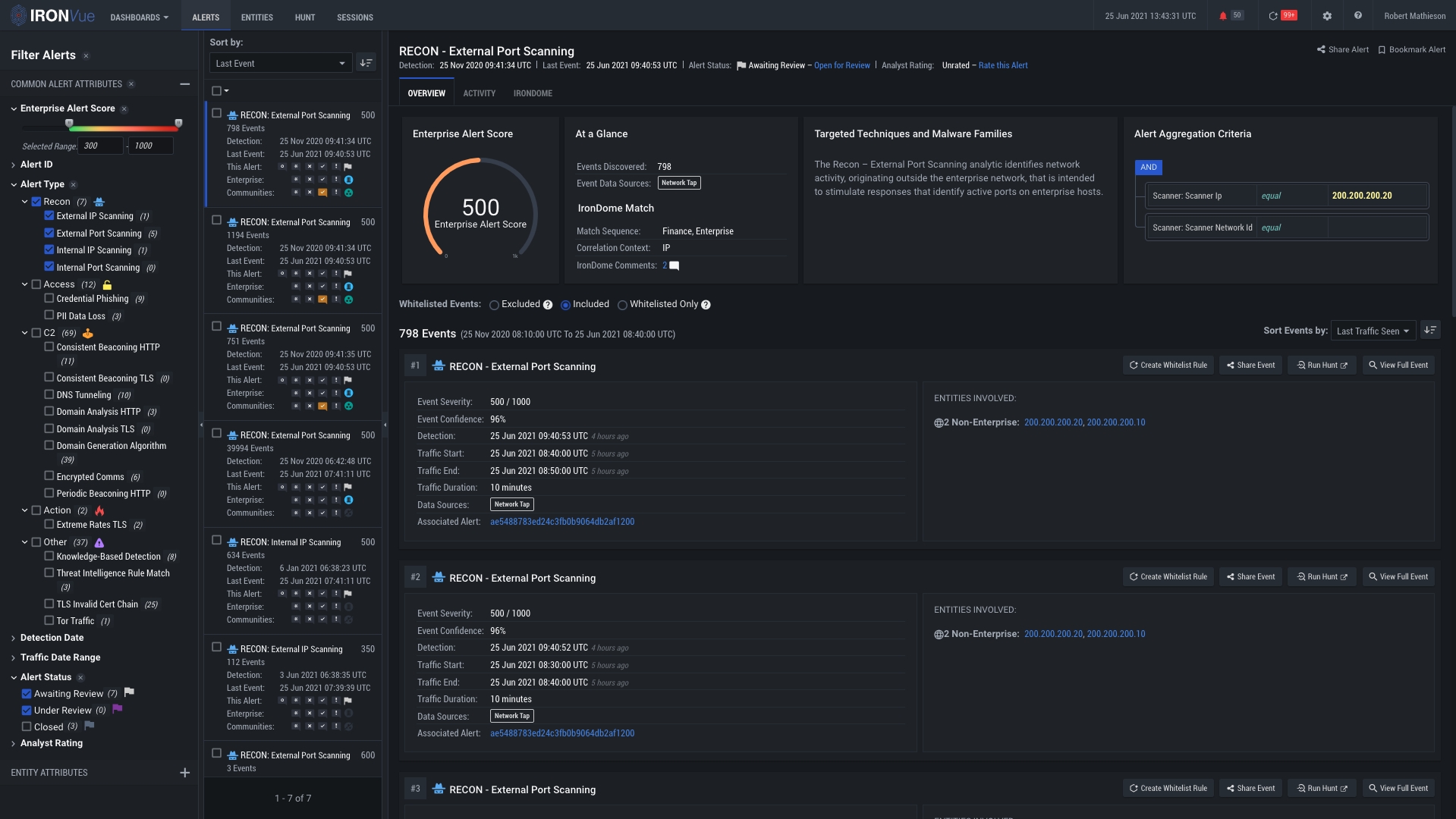Toggle events sort order icon
Viewport: 1456px width, 819px height.
point(1429,331)
